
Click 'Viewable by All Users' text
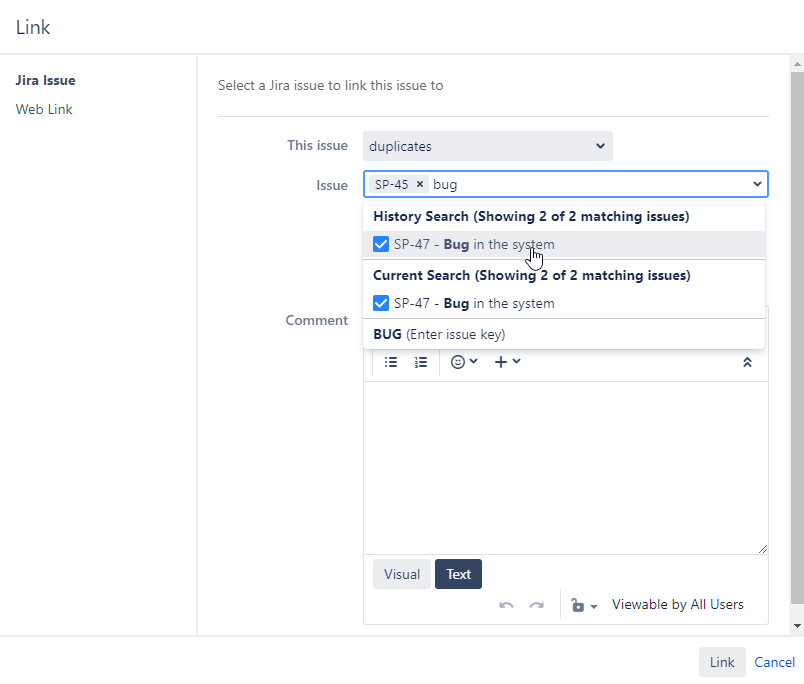677,605
